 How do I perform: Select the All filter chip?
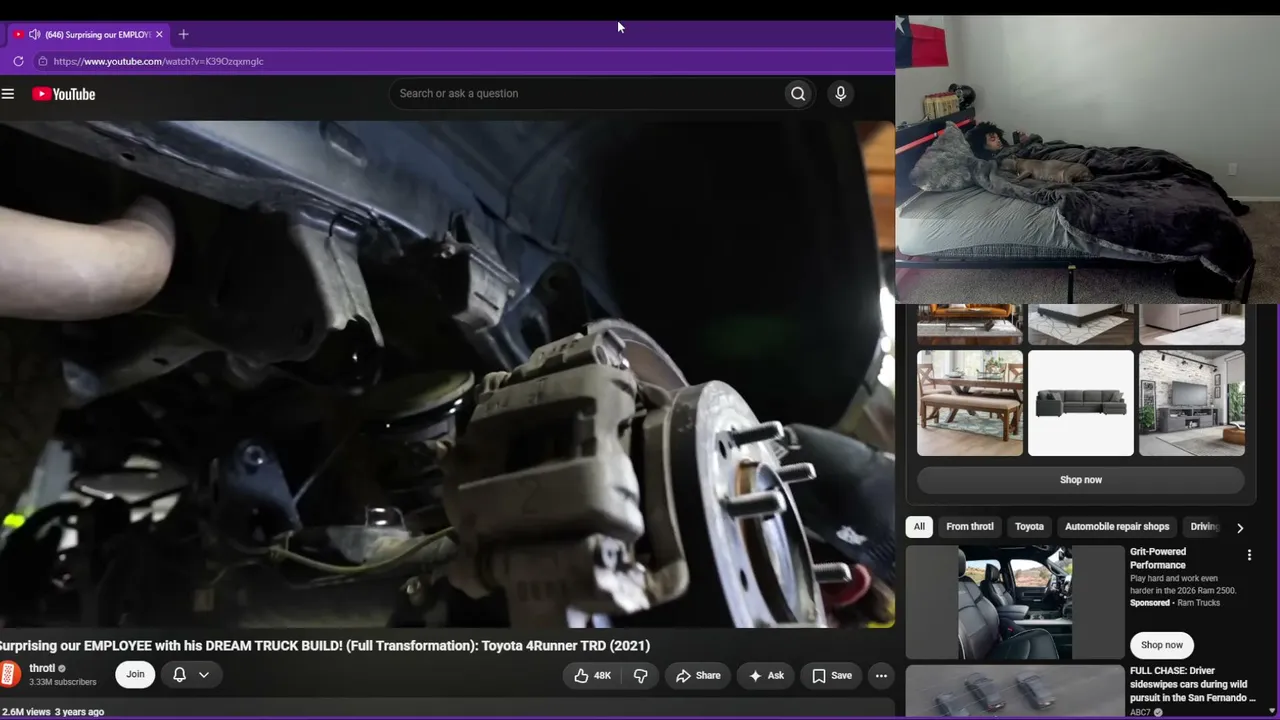919,527
